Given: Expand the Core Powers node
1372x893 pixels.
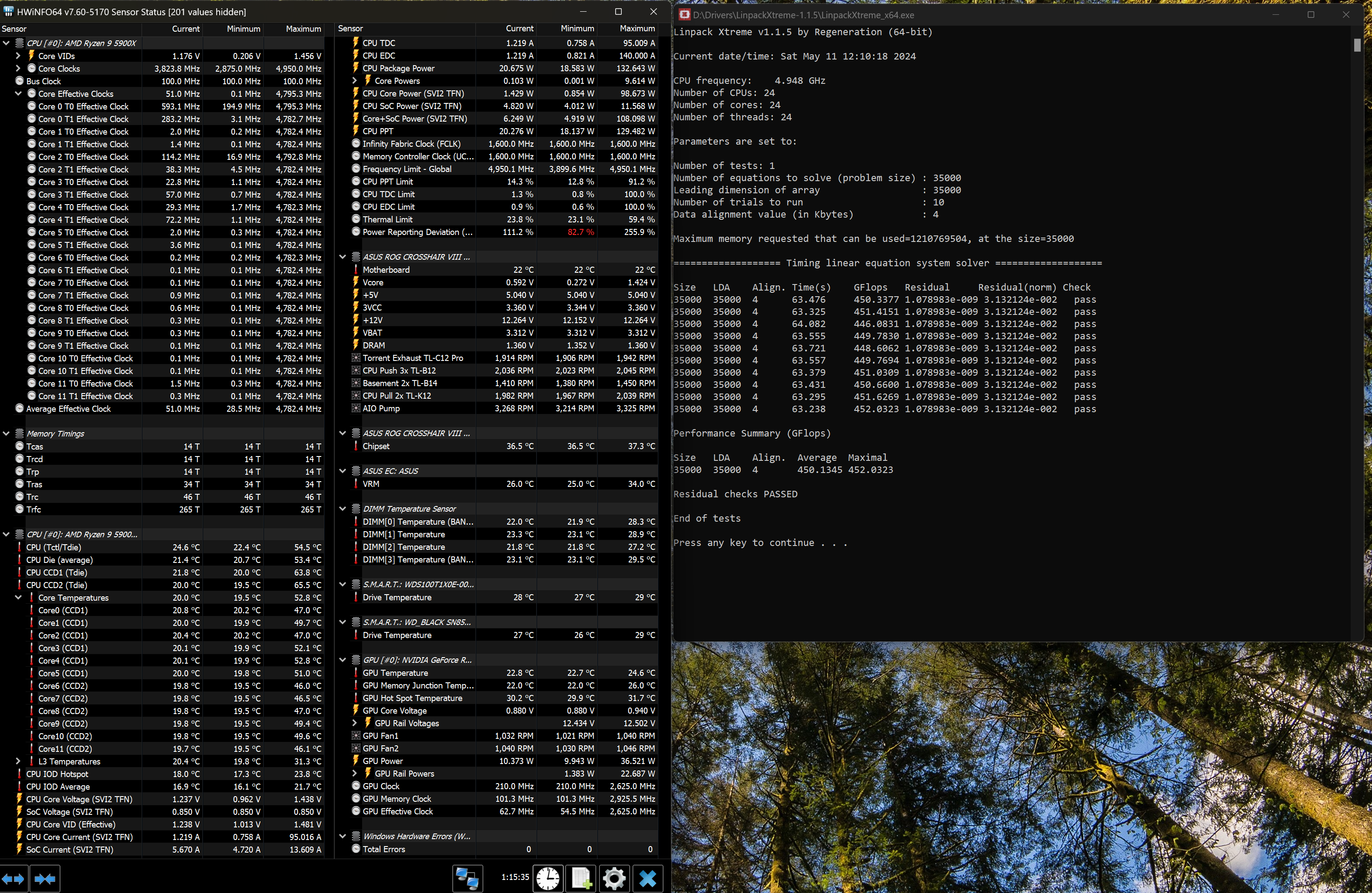Looking at the screenshot, I should pos(355,81).
